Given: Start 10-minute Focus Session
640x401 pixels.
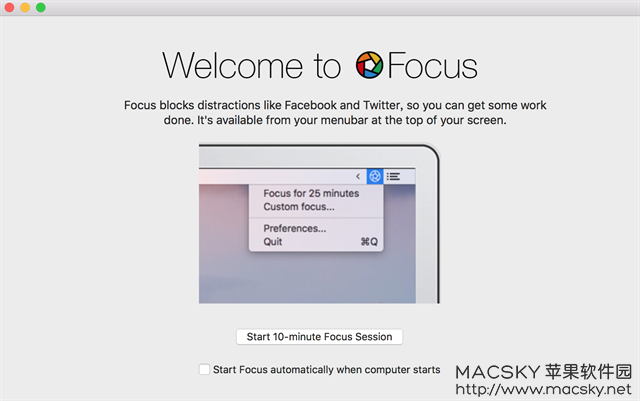Looking at the screenshot, I should [320, 337].
